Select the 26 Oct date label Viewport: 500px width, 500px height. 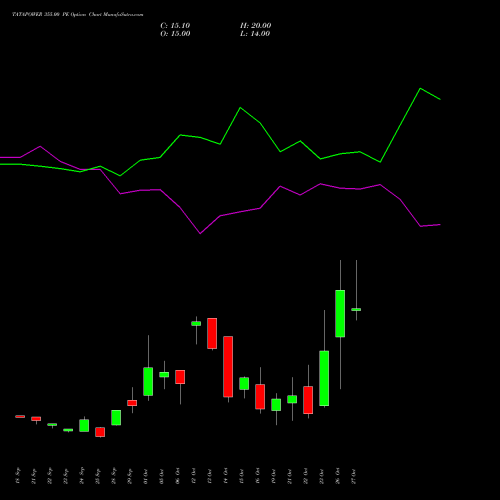(338, 476)
